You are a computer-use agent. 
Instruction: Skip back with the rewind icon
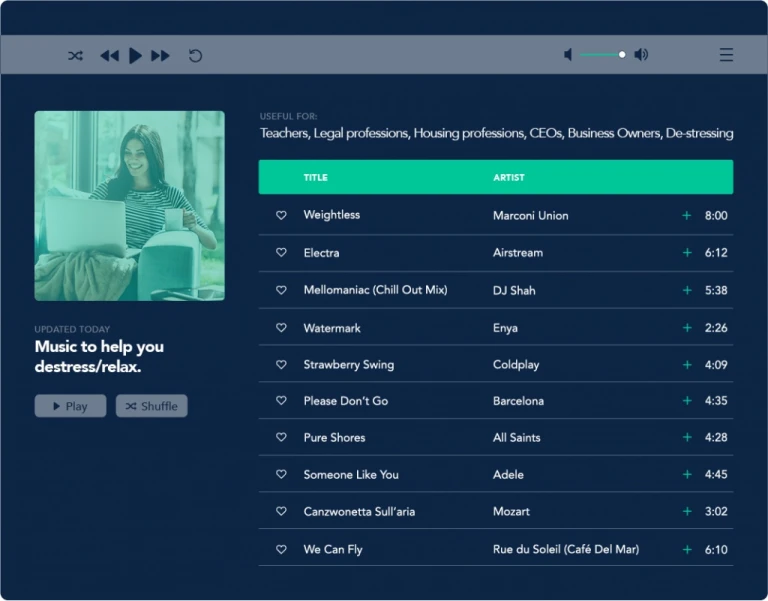pos(110,56)
